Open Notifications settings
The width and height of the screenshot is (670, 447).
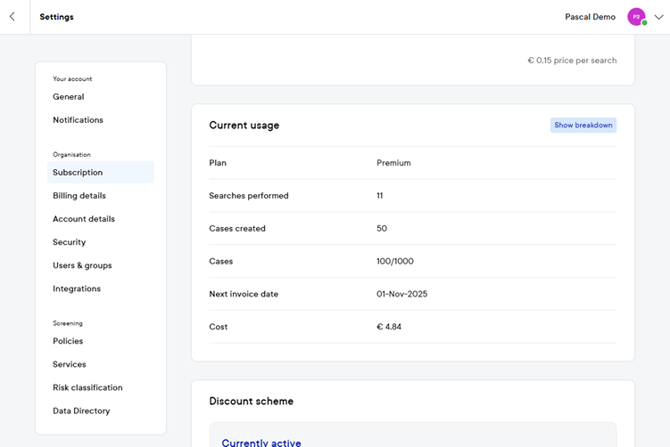(78, 120)
